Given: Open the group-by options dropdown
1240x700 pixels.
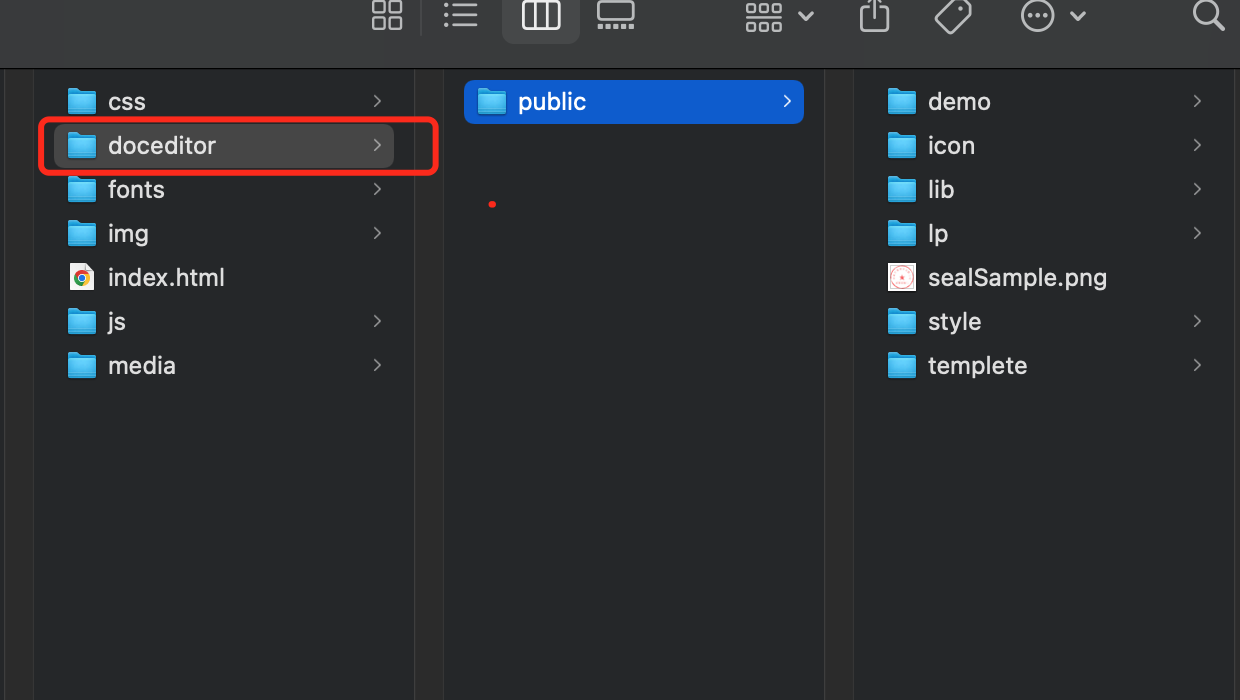Looking at the screenshot, I should click(780, 16).
